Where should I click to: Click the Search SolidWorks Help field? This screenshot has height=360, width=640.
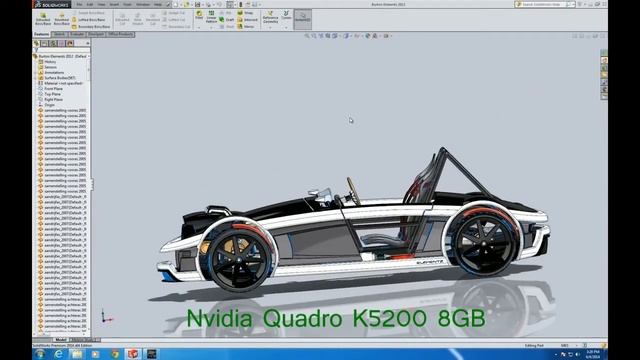(x=543, y=4)
